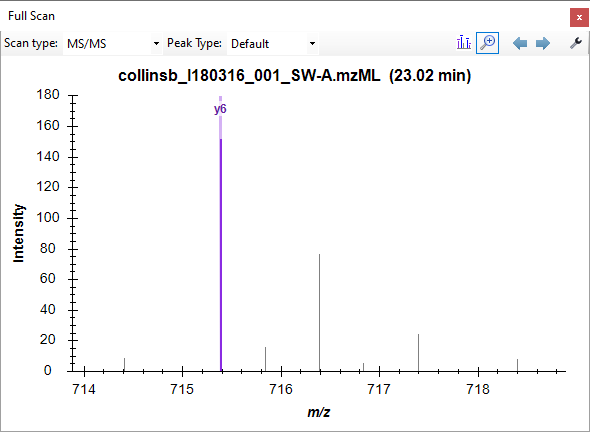Image resolution: width=590 pixels, height=432 pixels.
Task: Click the Intensity y-axis label
Action: point(18,233)
